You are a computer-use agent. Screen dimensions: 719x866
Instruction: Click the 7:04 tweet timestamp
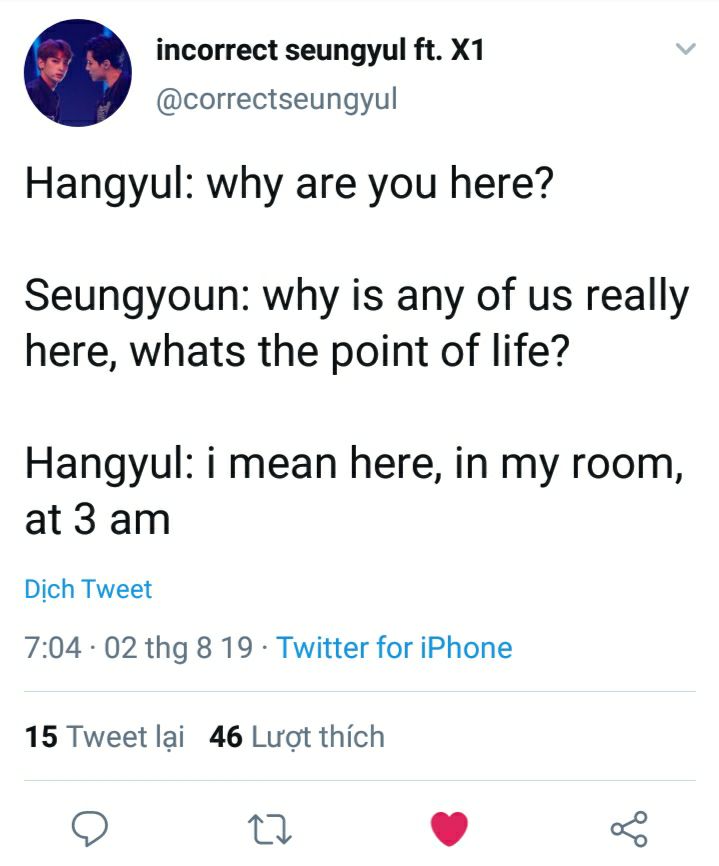(x=52, y=647)
